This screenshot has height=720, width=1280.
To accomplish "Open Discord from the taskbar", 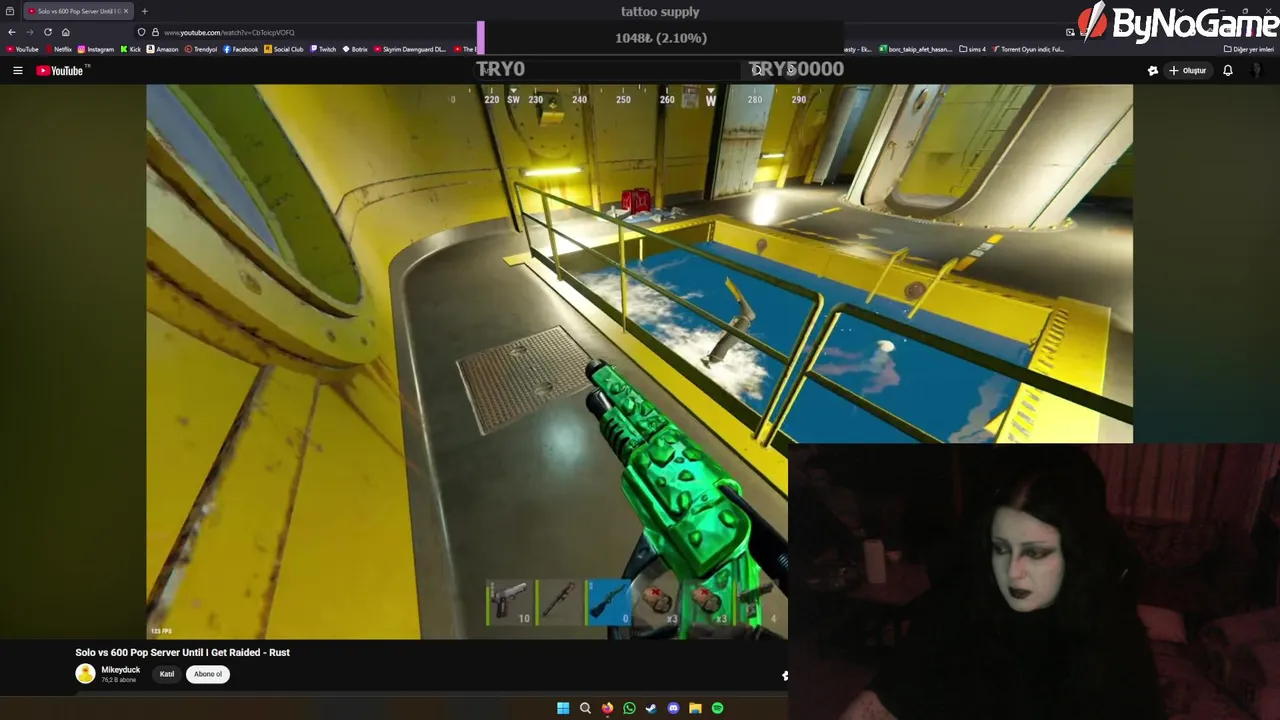I will click(673, 708).
